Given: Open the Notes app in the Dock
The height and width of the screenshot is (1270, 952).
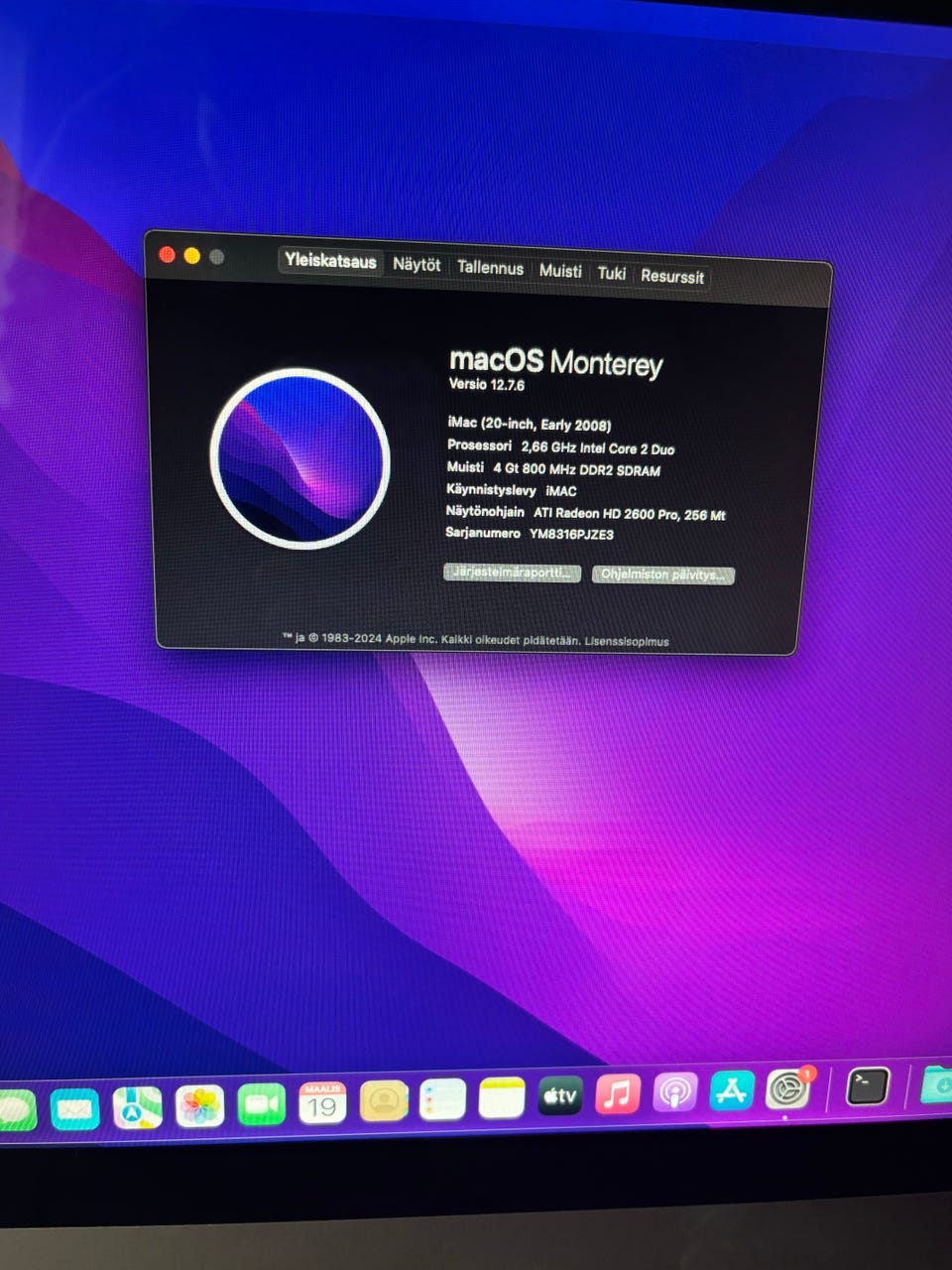Looking at the screenshot, I should [x=502, y=1098].
